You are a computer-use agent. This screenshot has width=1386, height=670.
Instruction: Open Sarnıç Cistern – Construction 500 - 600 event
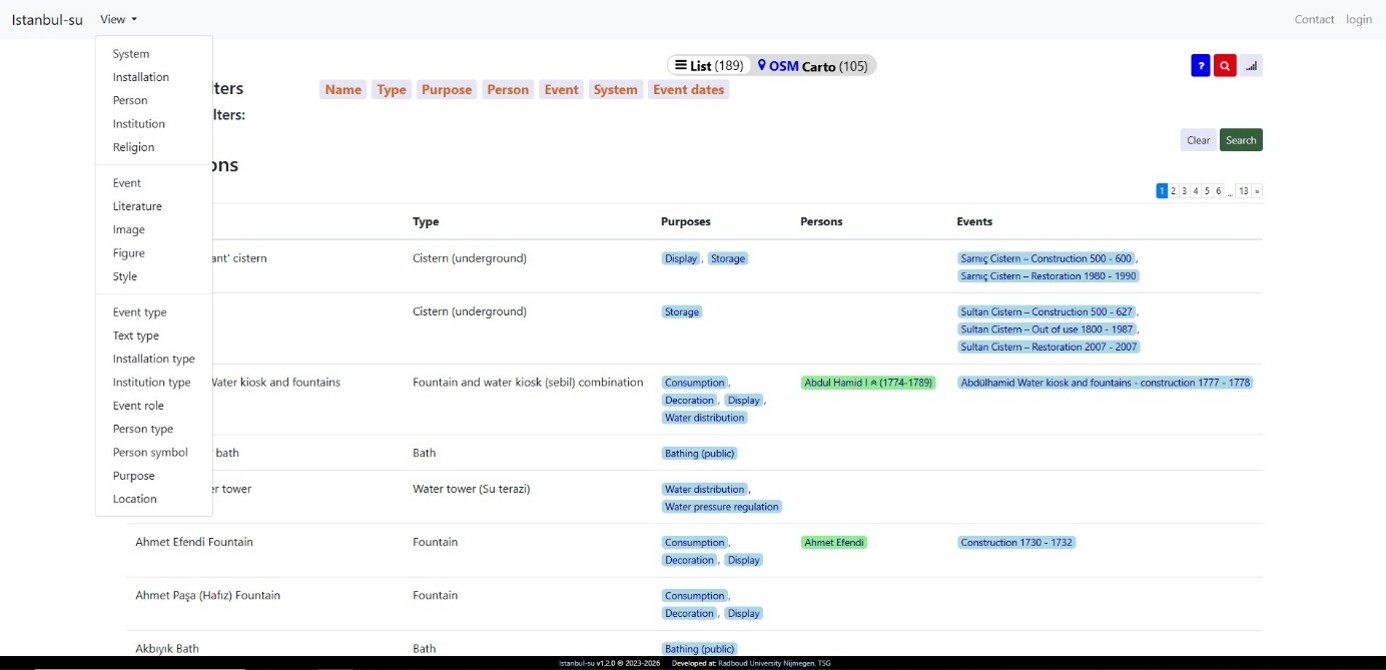(x=1046, y=258)
